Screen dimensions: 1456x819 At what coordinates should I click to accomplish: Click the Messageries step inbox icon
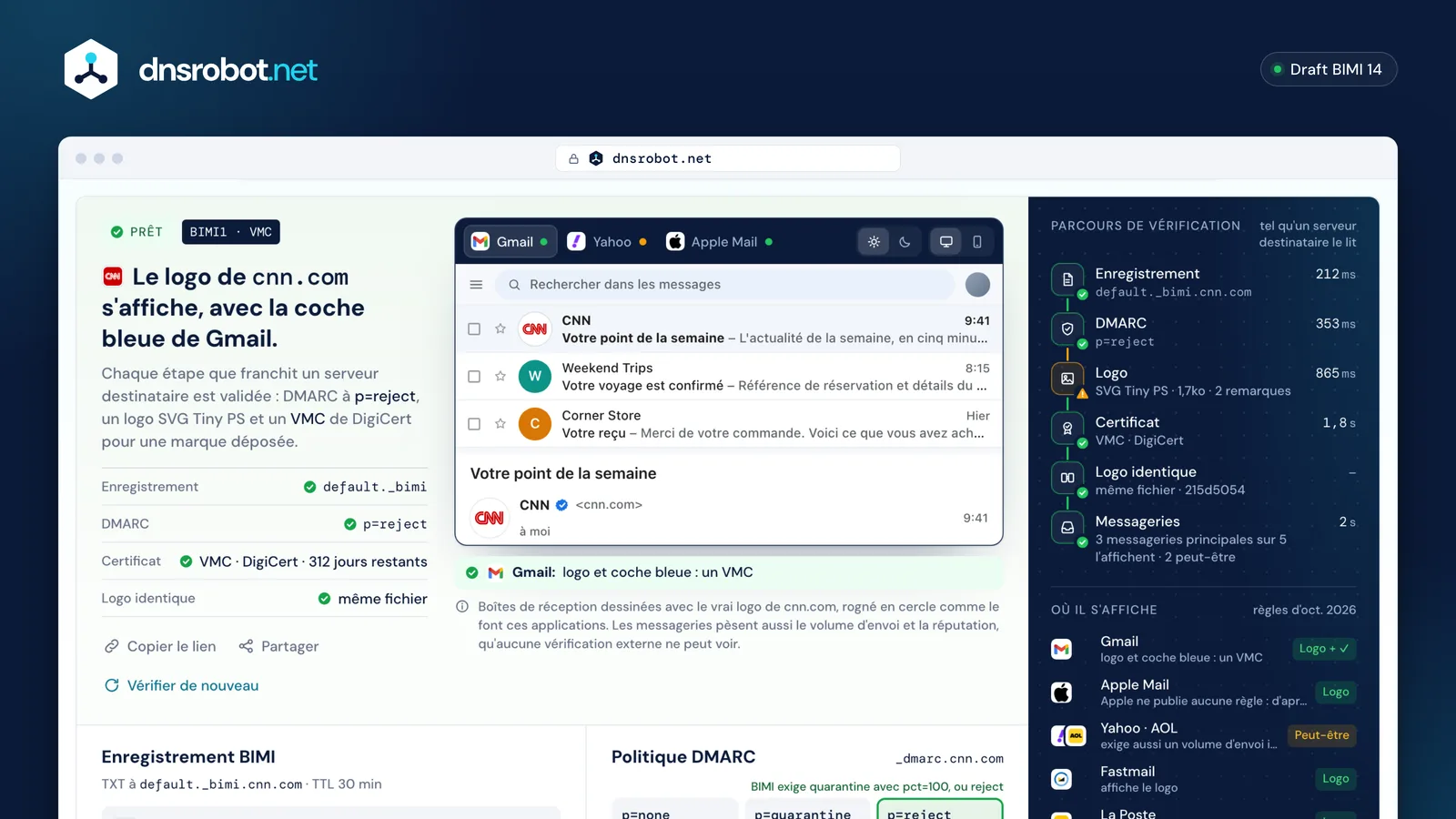[x=1067, y=527]
